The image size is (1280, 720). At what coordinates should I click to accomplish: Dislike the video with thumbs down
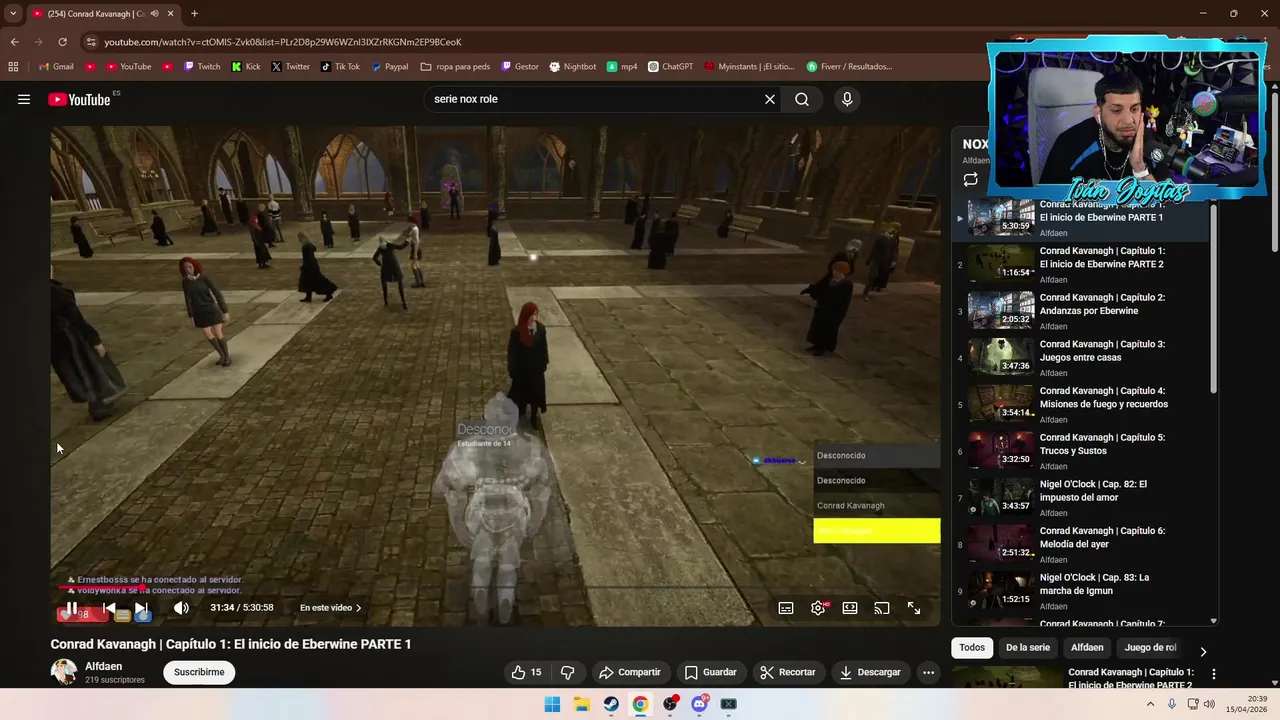pyautogui.click(x=567, y=672)
